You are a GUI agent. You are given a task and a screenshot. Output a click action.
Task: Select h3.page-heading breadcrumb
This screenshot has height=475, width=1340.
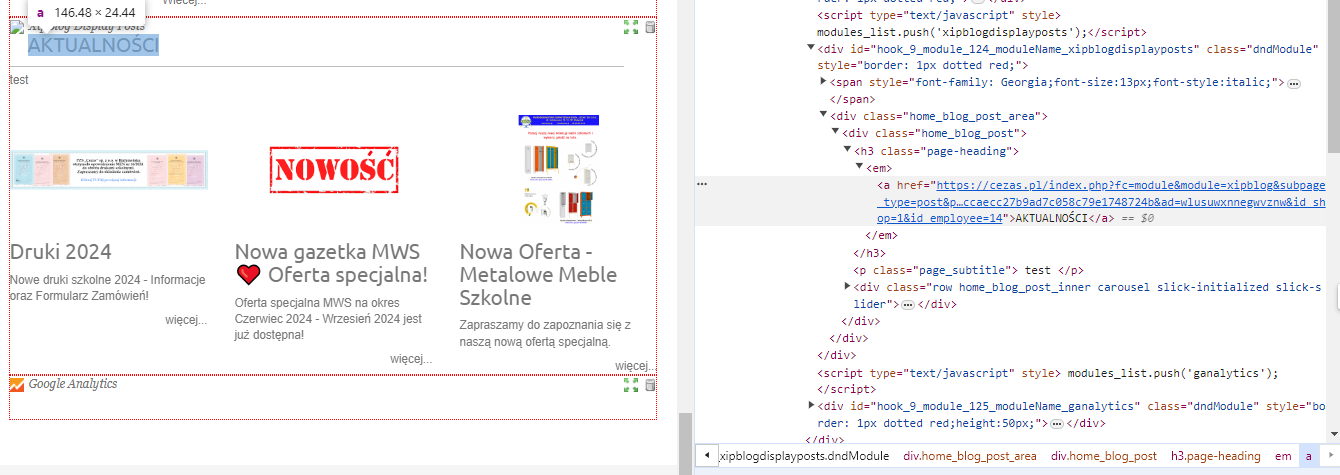tap(1215, 456)
